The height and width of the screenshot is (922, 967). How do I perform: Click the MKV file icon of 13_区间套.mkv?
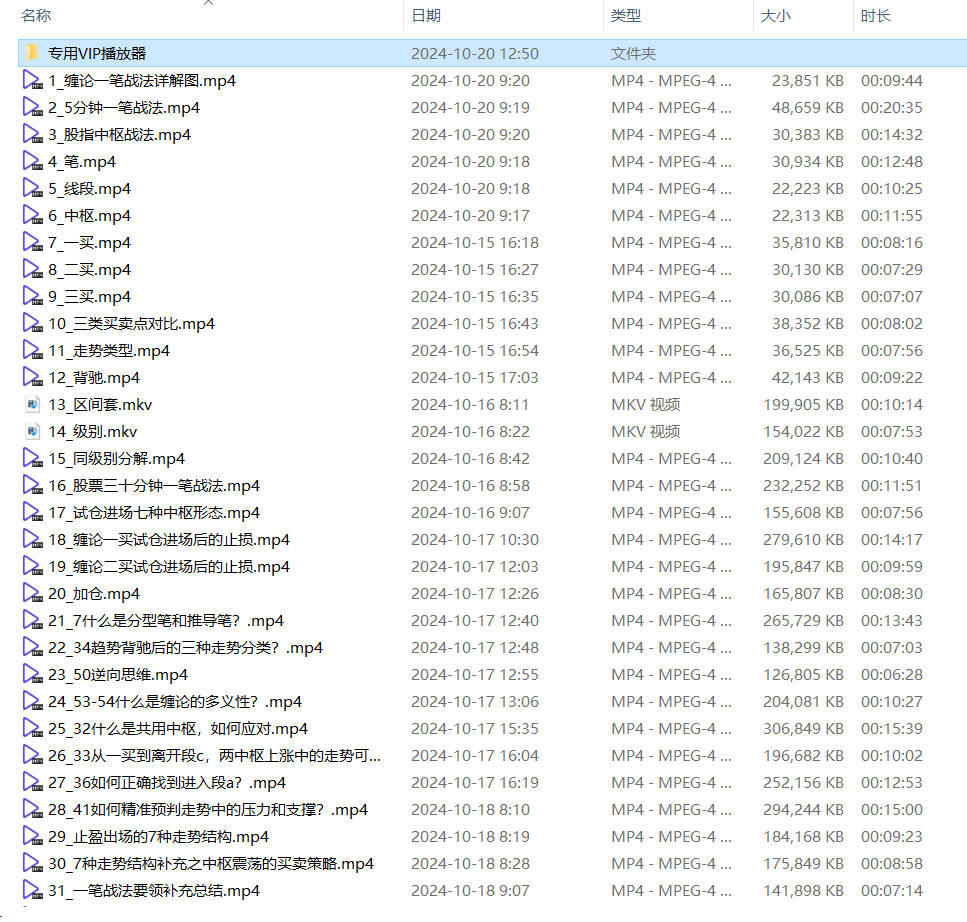[x=33, y=405]
